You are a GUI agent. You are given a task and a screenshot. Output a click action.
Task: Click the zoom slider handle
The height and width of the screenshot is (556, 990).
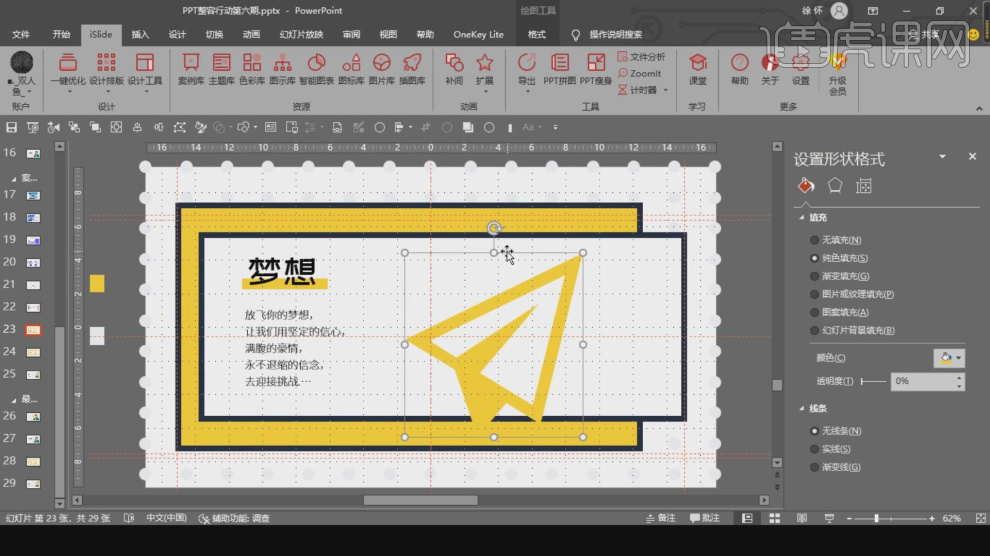pos(876,518)
